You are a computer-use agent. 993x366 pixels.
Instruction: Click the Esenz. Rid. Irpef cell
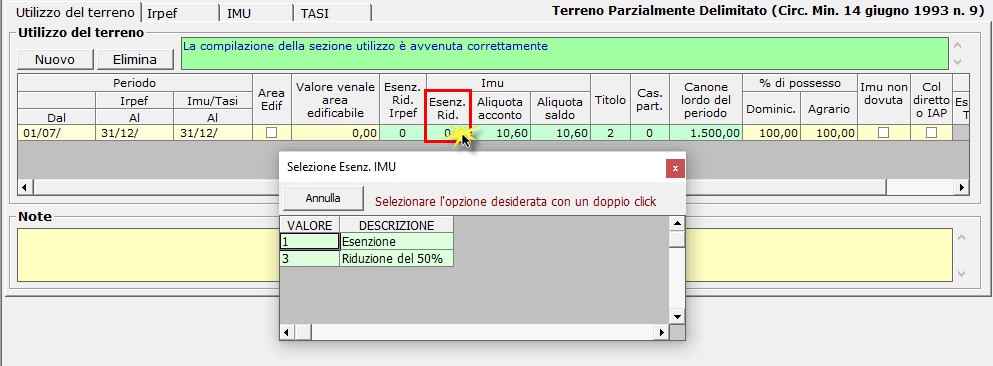403,133
